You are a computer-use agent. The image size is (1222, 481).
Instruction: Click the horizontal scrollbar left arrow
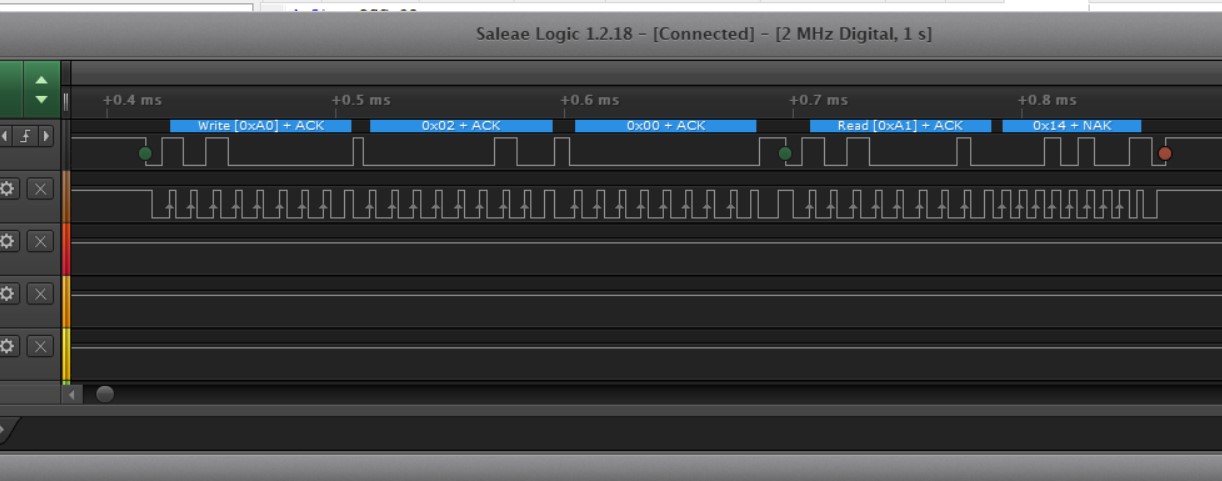(73, 394)
